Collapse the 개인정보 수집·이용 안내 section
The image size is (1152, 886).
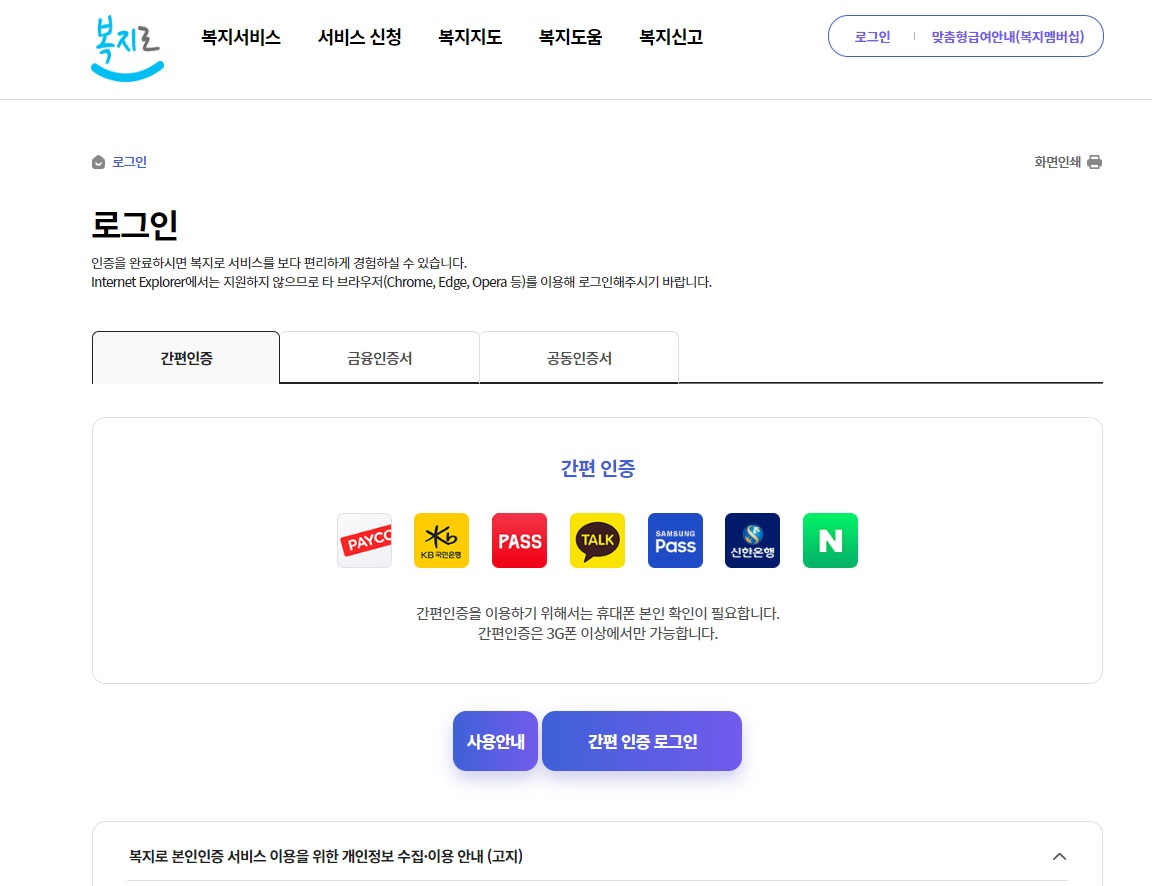[1059, 857]
